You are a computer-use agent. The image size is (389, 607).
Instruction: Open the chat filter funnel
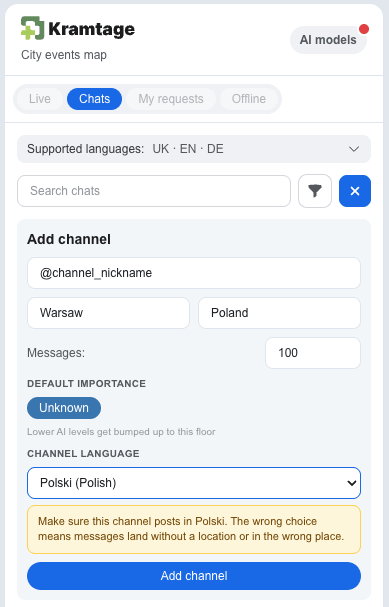315,191
